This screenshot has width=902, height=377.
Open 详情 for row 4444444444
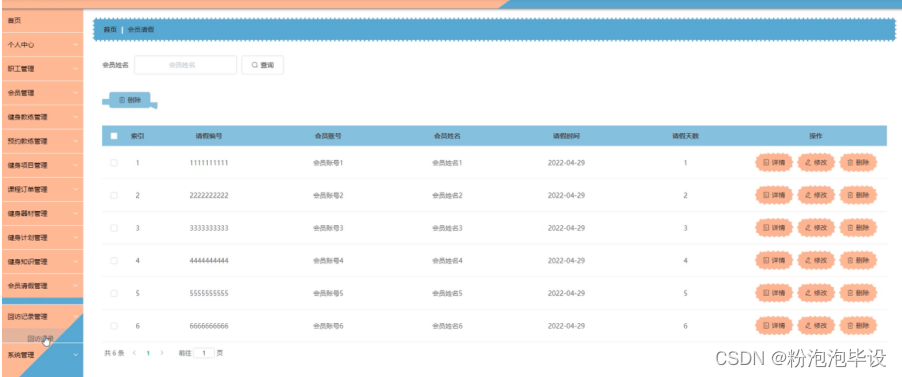pyautogui.click(x=774, y=261)
